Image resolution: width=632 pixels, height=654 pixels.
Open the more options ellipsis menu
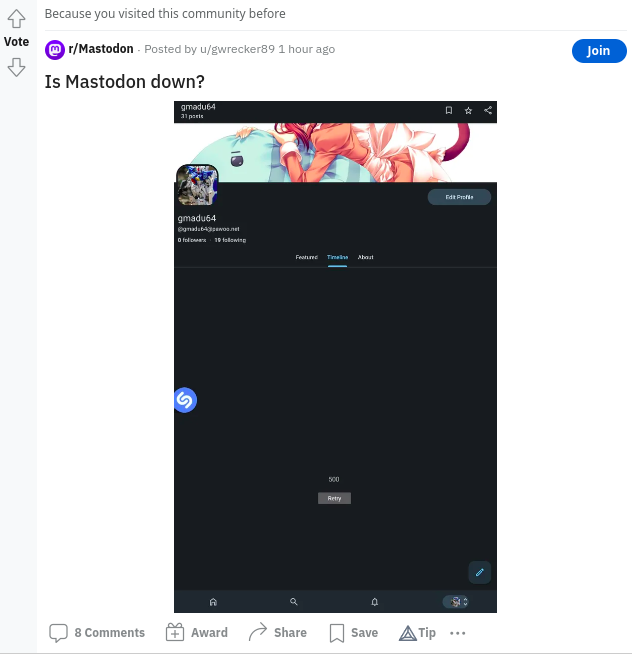pos(458,633)
